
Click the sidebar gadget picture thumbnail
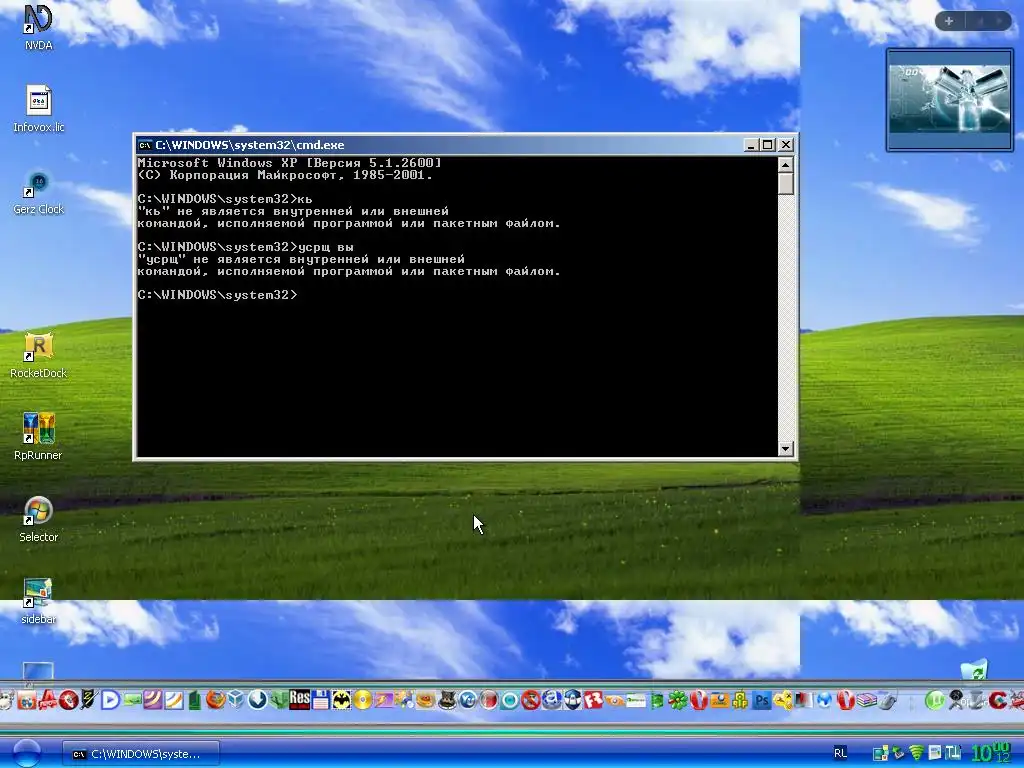950,99
